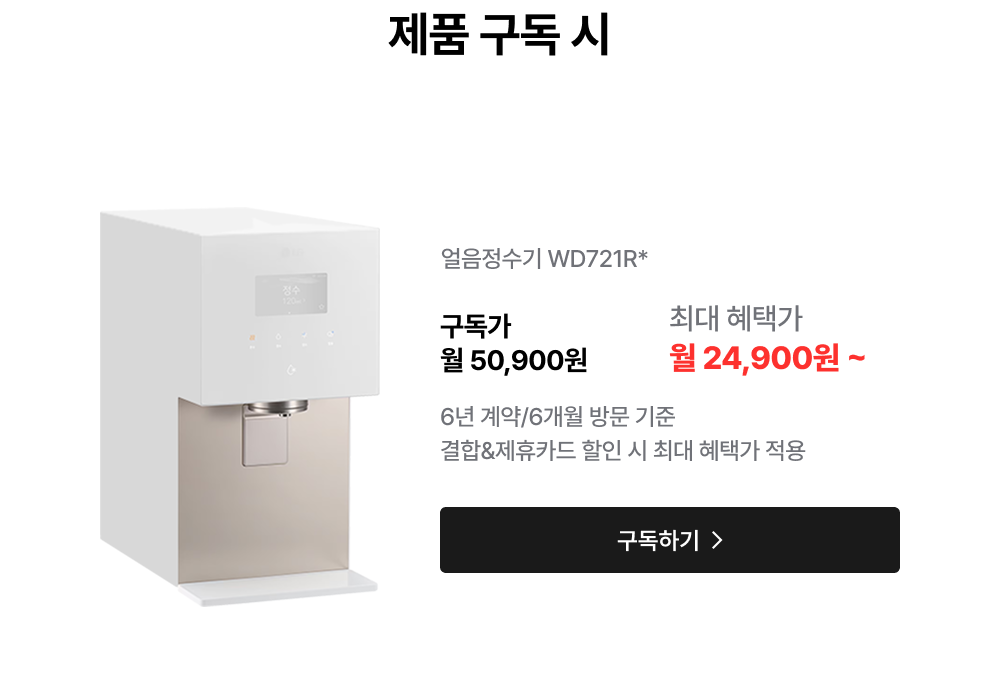Select the red 월 24,900원 benefit price
This screenshot has height=687, width=1000.
pos(767,358)
